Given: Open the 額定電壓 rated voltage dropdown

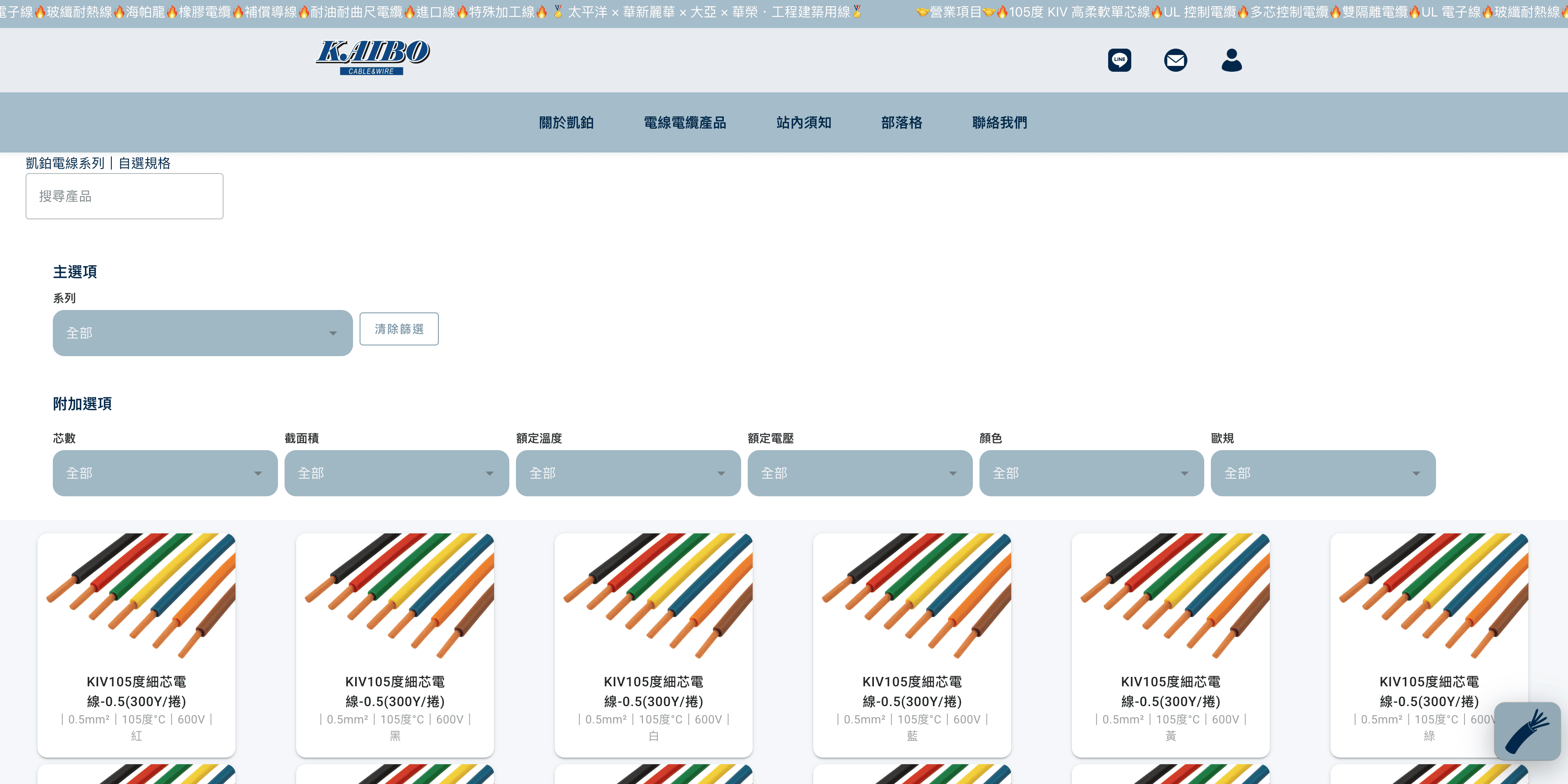Looking at the screenshot, I should point(859,473).
